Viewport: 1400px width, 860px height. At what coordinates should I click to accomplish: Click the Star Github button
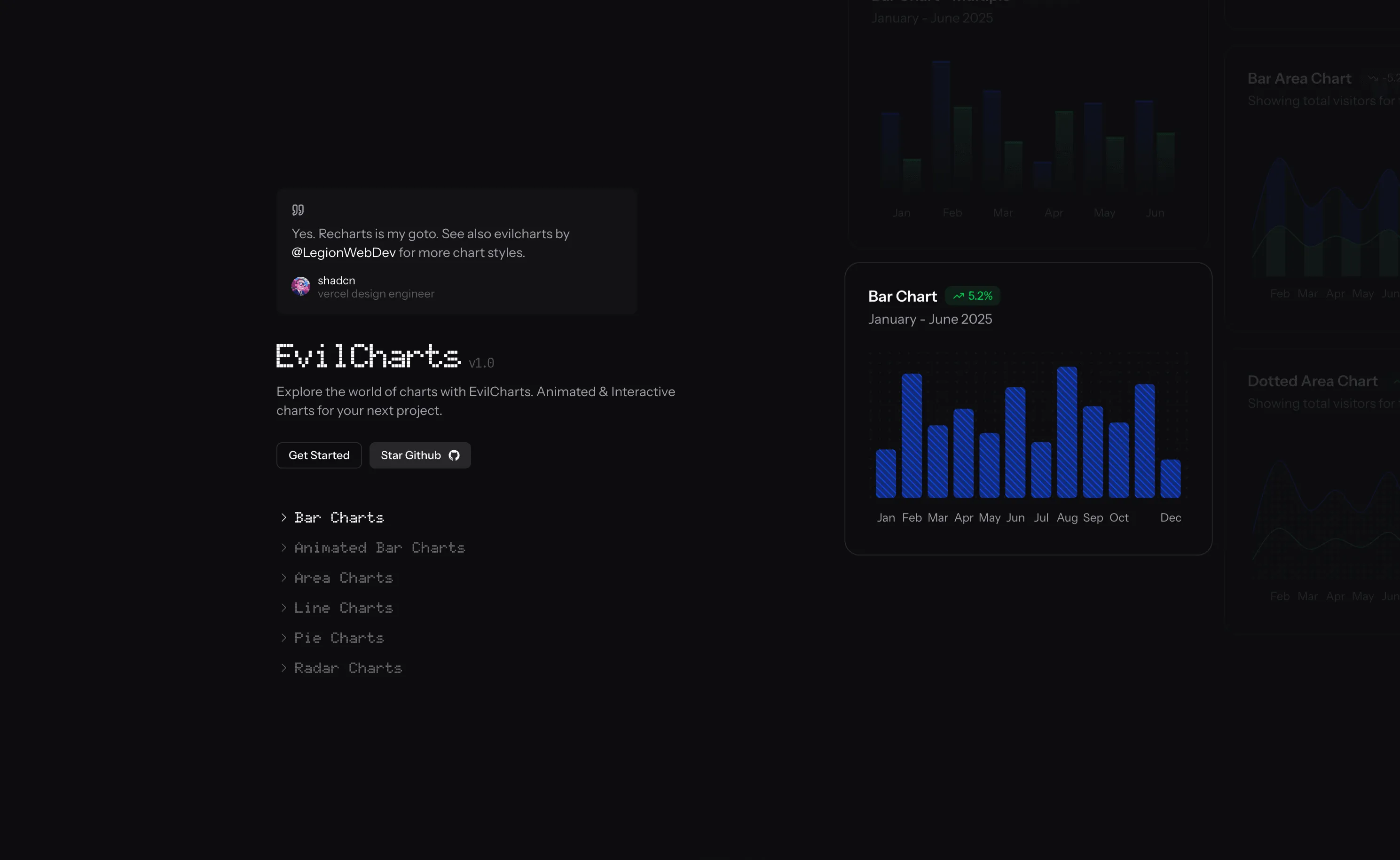(x=420, y=455)
